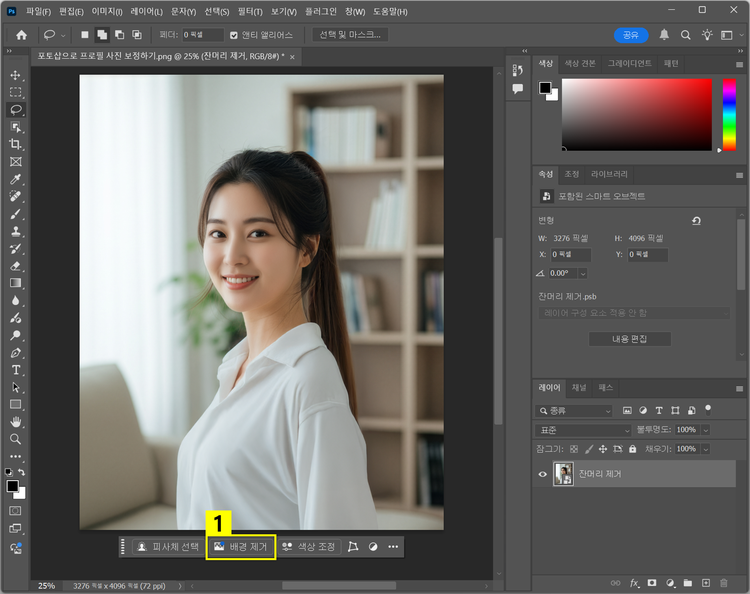Toggle the layer filter on/off switch
Screen dimensions: 750x594
(x=708, y=408)
